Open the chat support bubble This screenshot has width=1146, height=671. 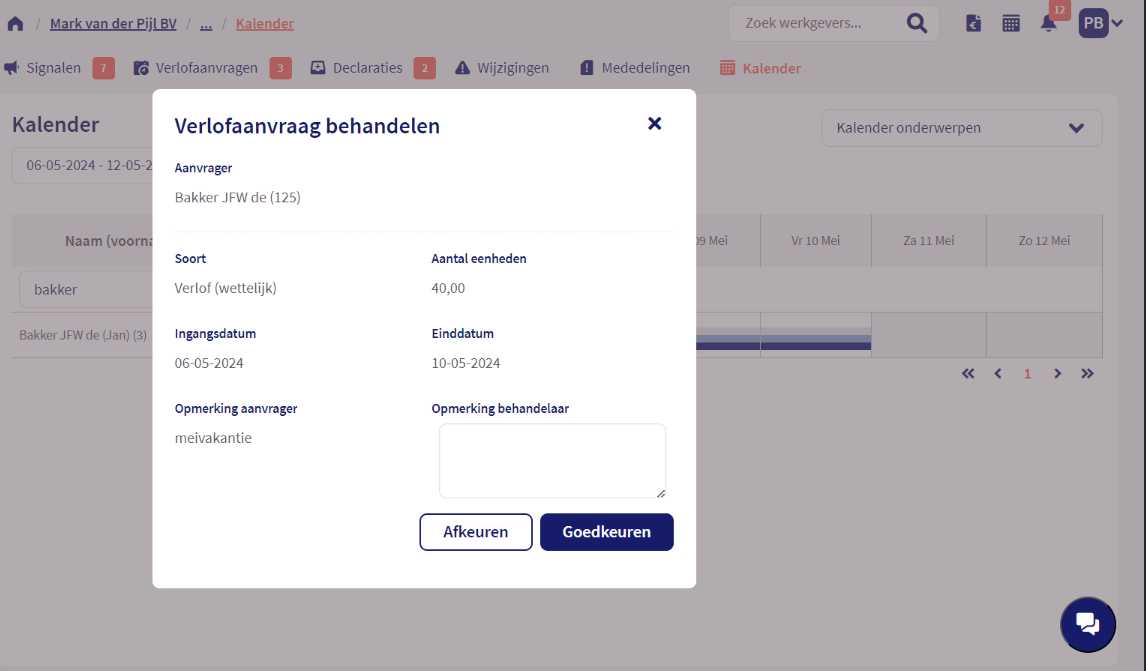tap(1087, 624)
